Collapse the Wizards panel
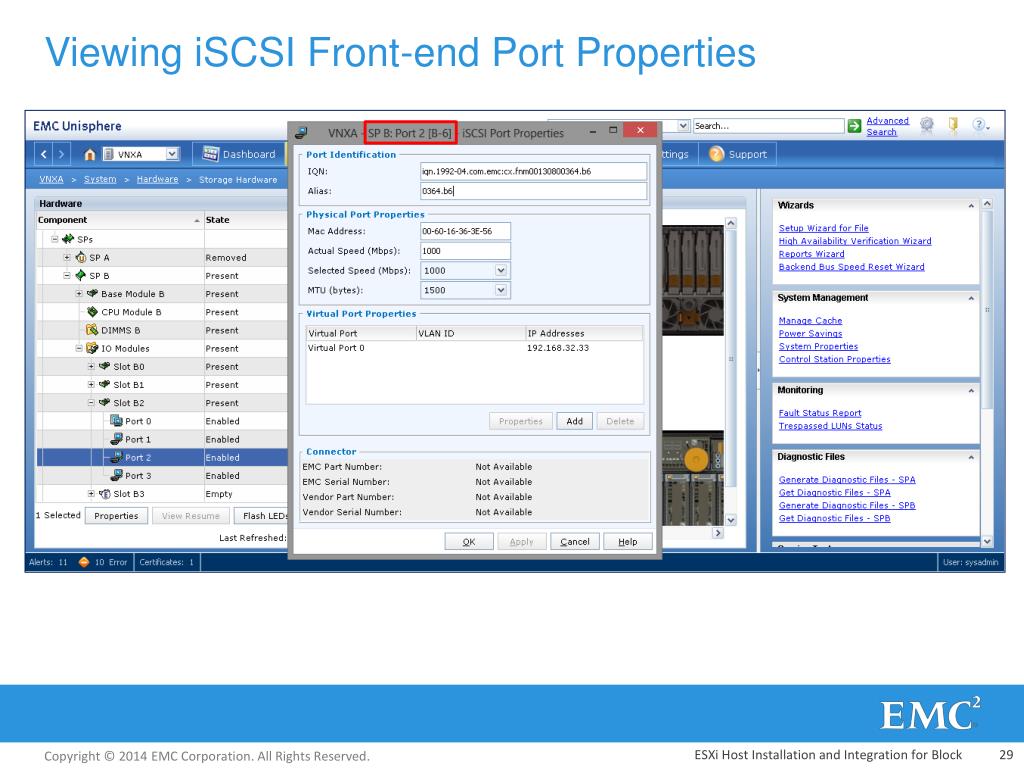This screenshot has width=1024, height=768. tap(971, 206)
